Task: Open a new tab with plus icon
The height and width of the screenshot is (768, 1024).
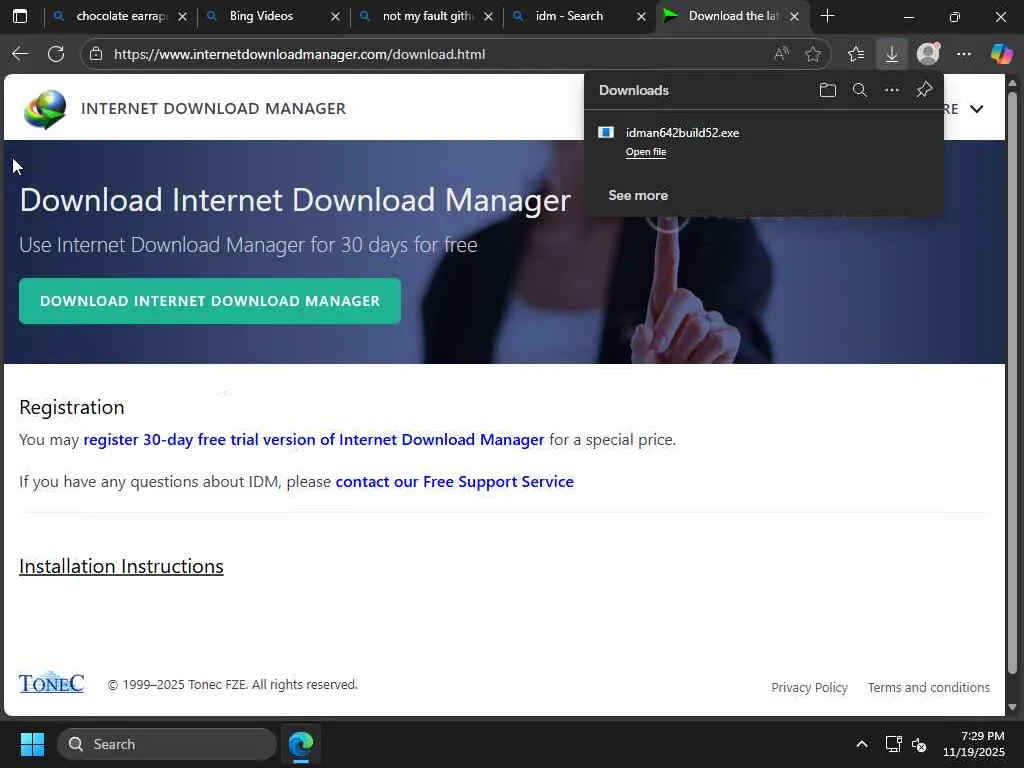Action: coord(827,16)
